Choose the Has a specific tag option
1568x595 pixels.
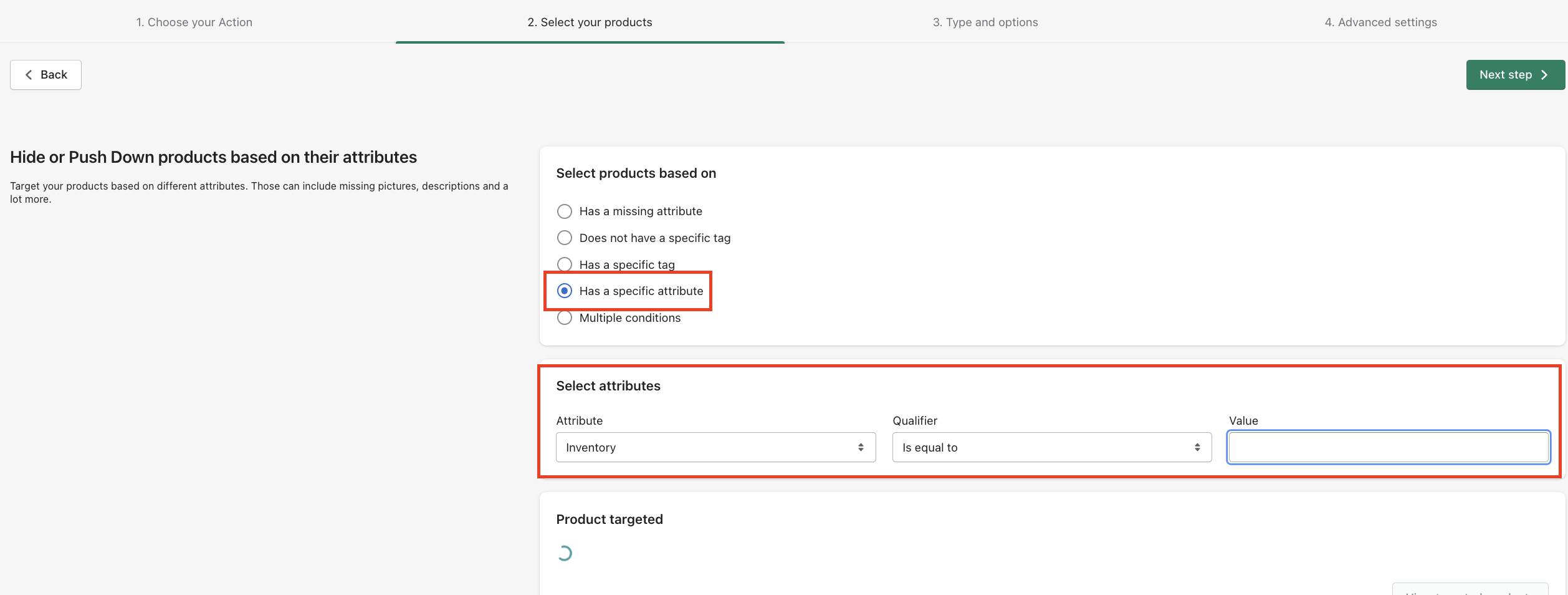coord(565,264)
